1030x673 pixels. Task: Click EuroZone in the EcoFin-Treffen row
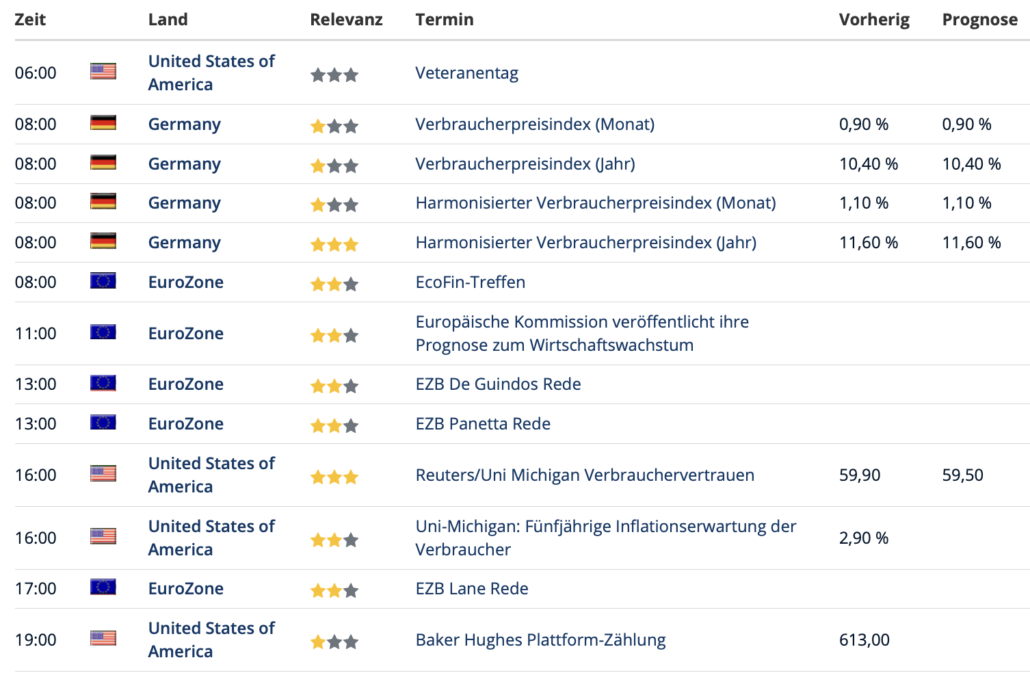point(186,282)
